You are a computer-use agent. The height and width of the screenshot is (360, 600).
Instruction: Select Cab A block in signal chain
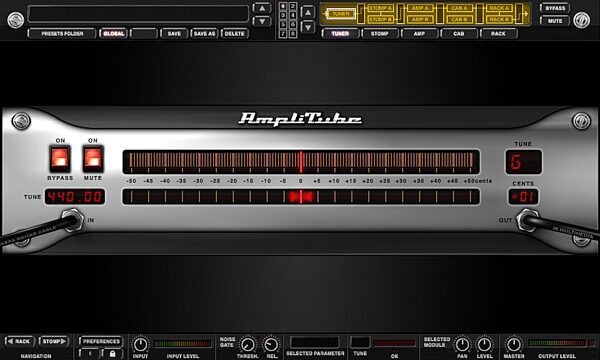(459, 8)
